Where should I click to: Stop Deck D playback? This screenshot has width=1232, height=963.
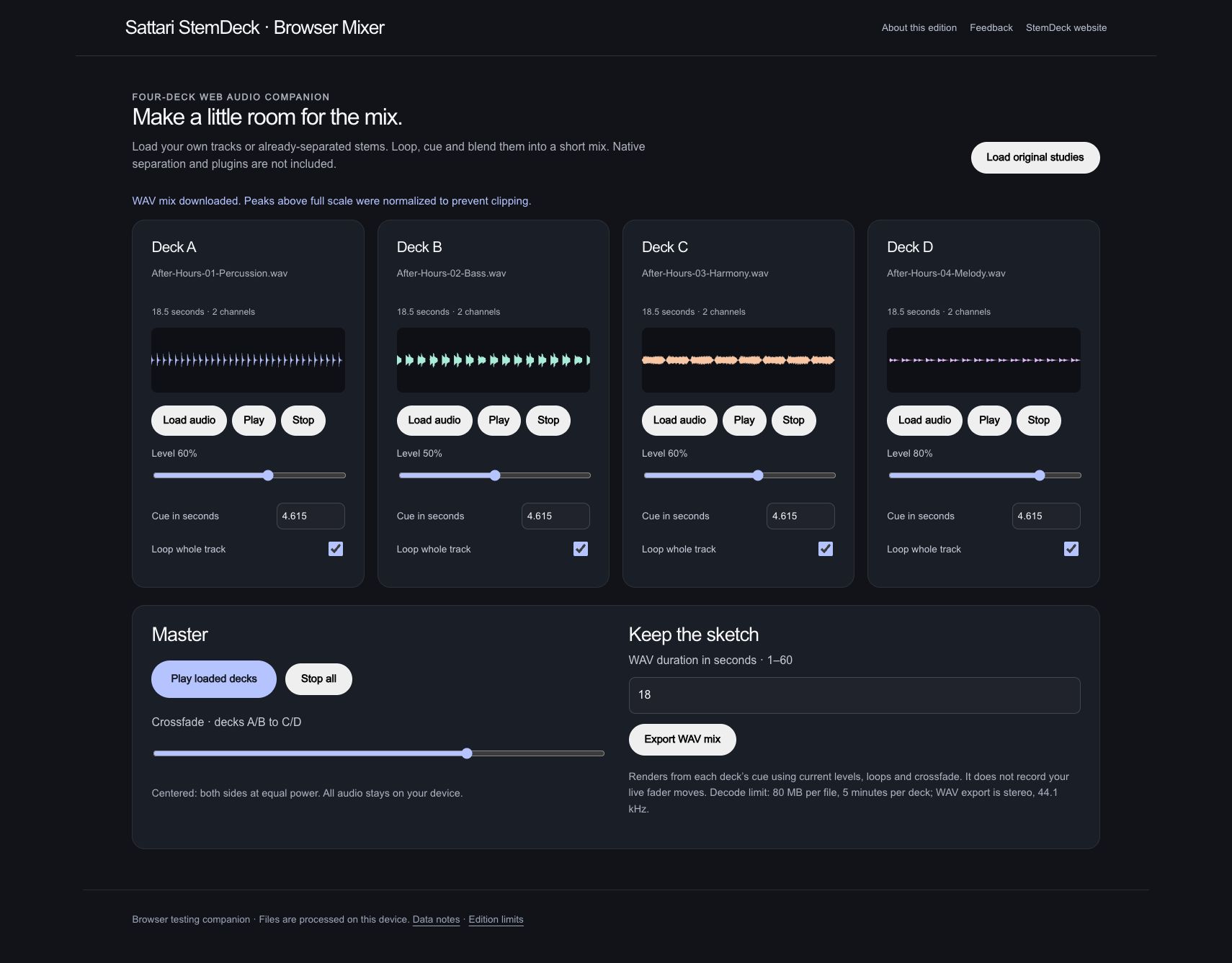[1039, 421]
